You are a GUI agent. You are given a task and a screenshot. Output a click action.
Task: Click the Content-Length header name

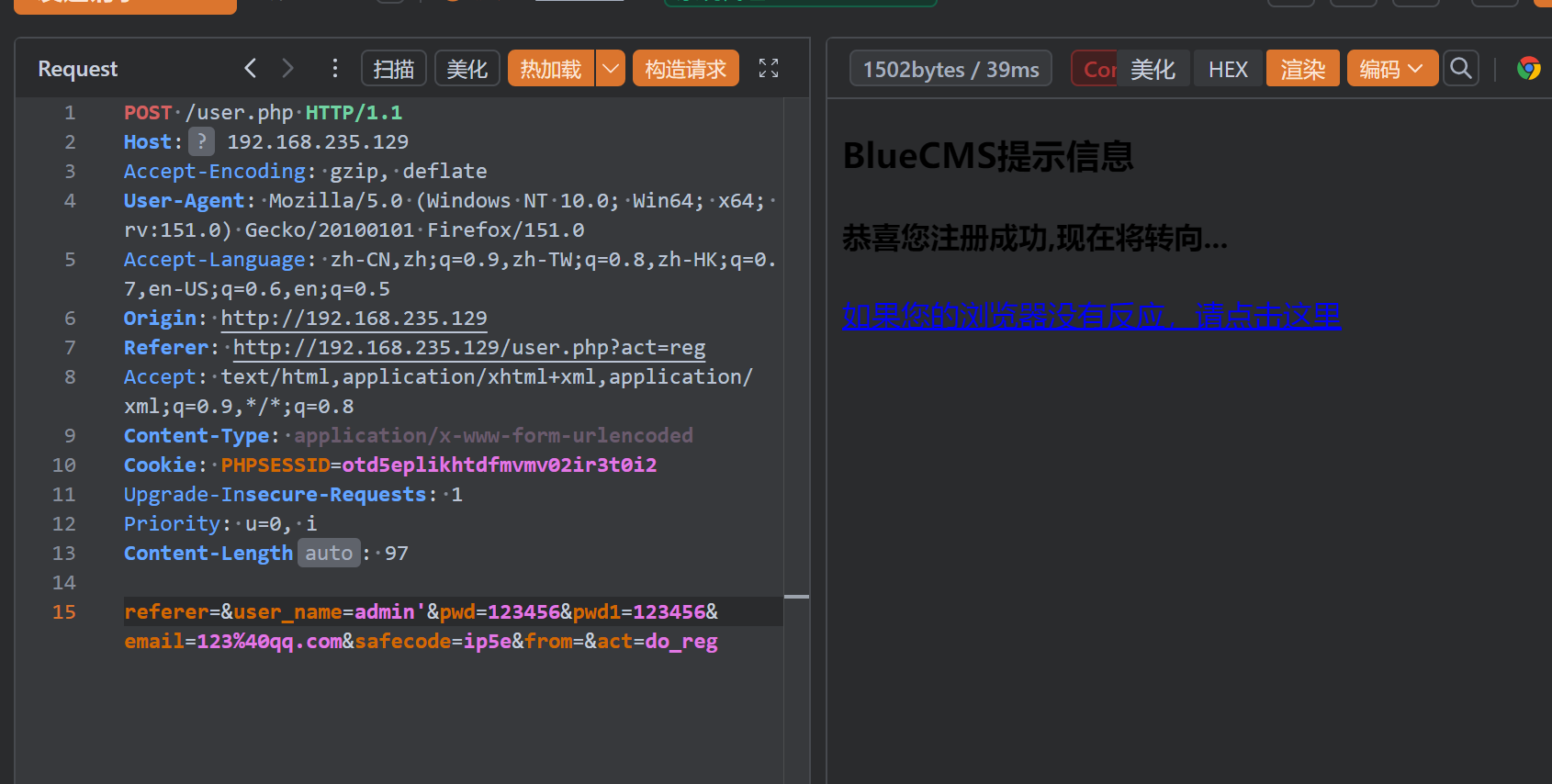click(208, 553)
